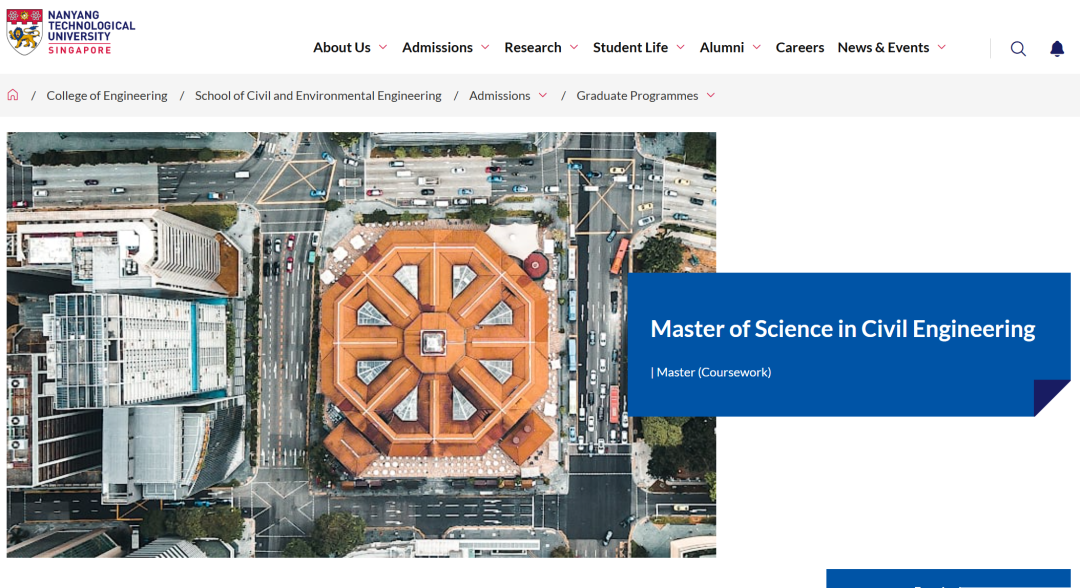Select the Student Life menu label

coord(630,47)
